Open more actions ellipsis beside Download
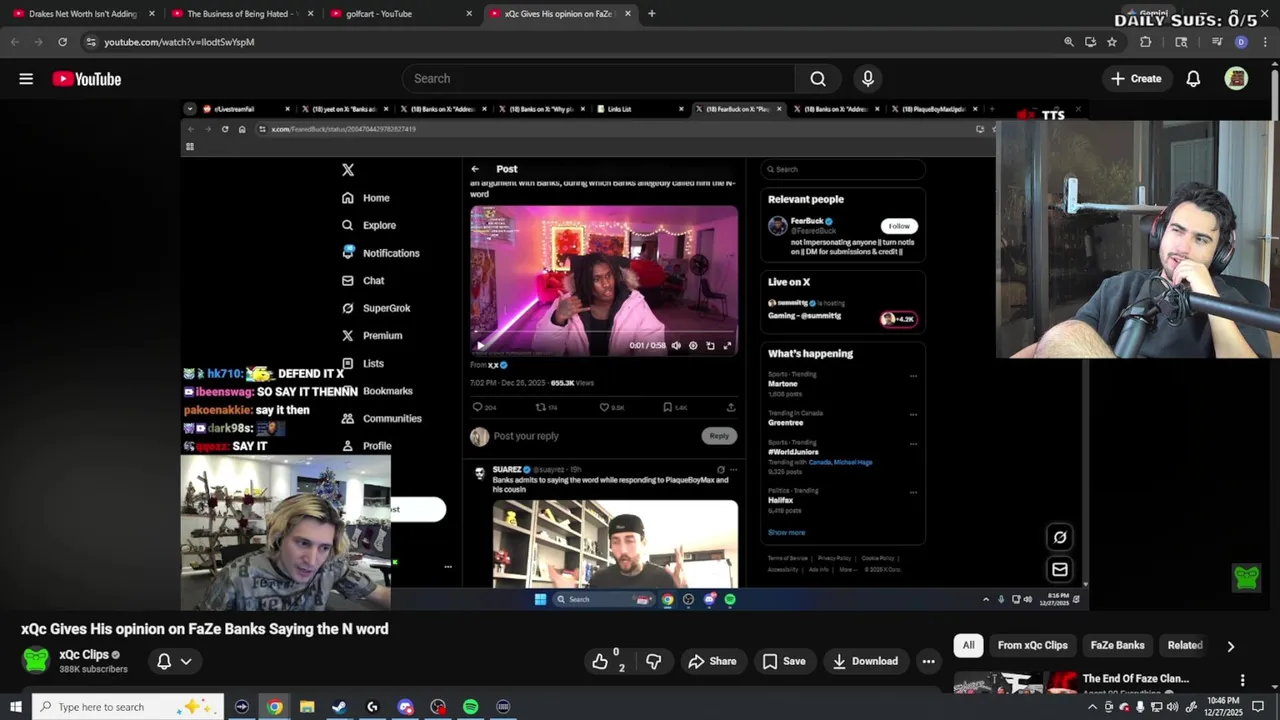This screenshot has height=720, width=1280. 928,661
